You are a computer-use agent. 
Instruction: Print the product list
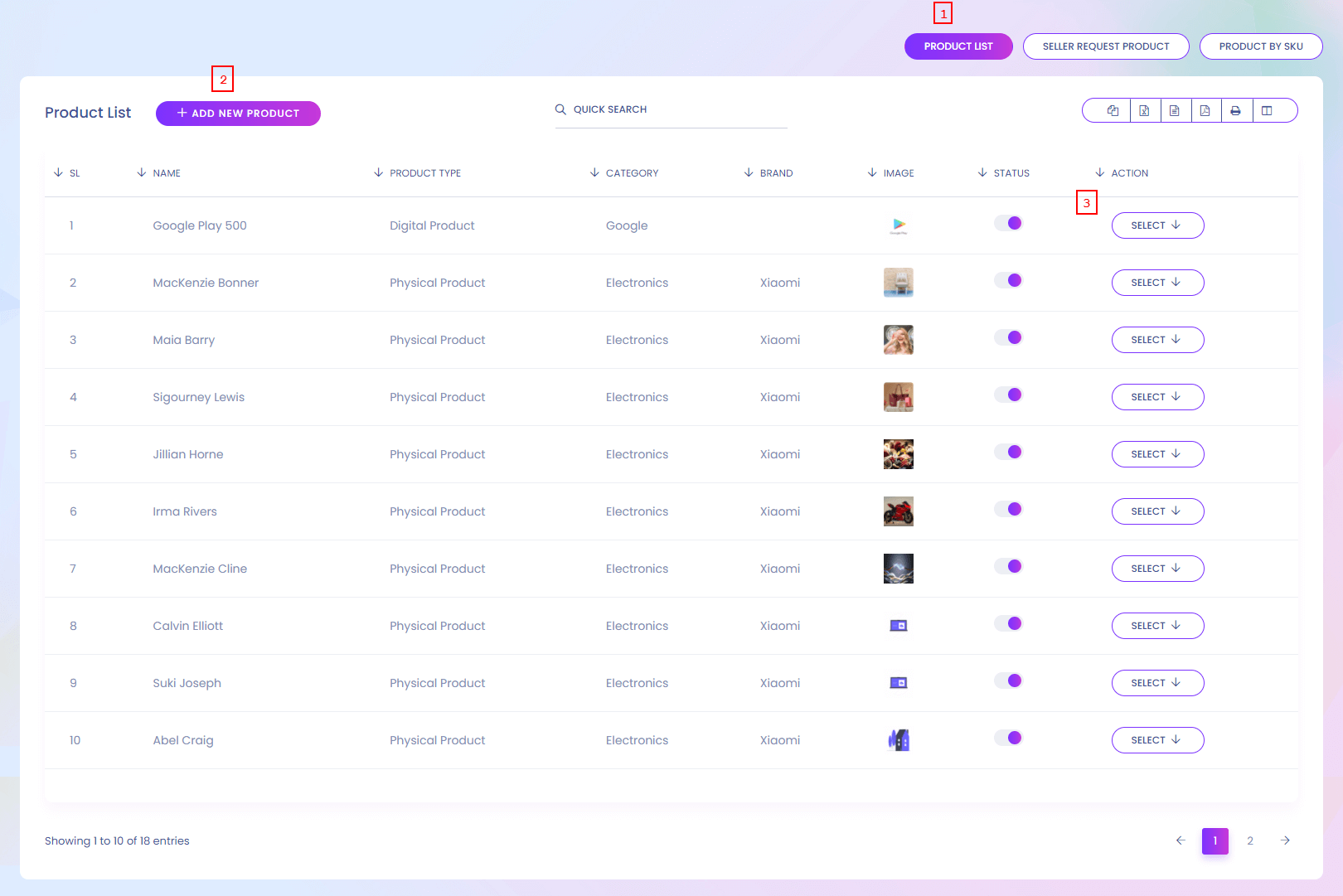pyautogui.click(x=1236, y=110)
